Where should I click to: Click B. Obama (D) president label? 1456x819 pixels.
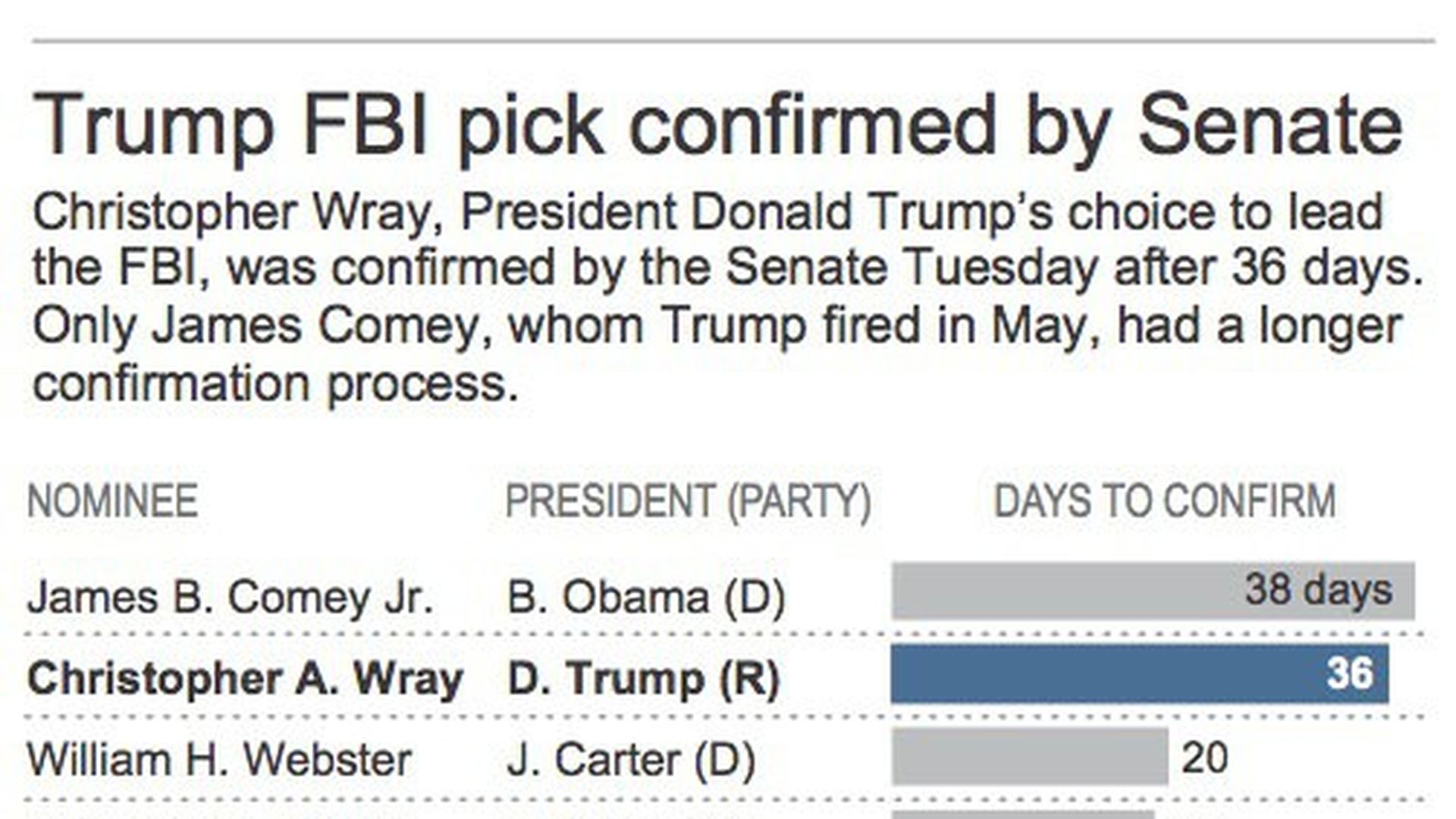point(646,598)
